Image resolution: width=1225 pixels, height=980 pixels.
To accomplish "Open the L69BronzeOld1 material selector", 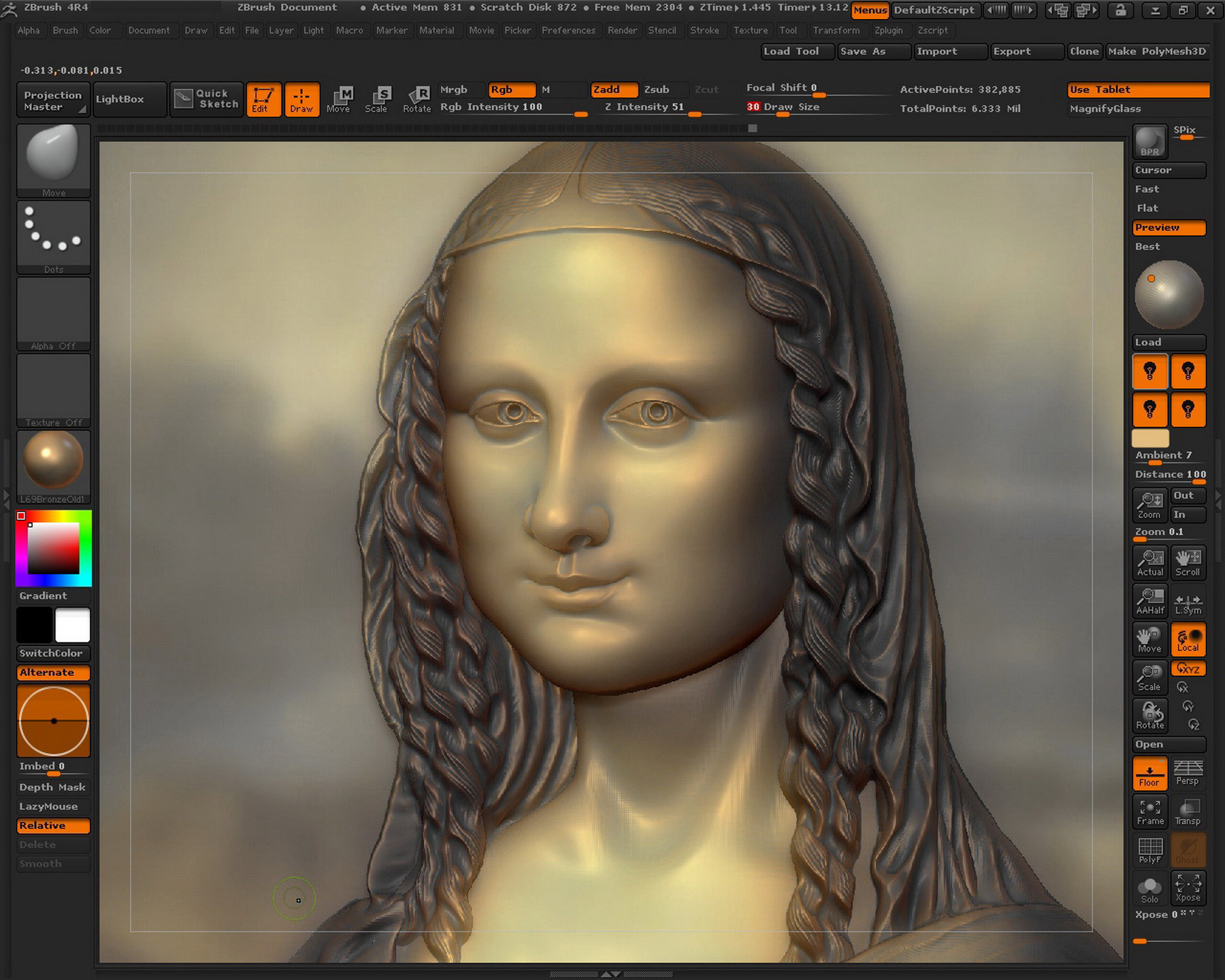I will pos(53,467).
